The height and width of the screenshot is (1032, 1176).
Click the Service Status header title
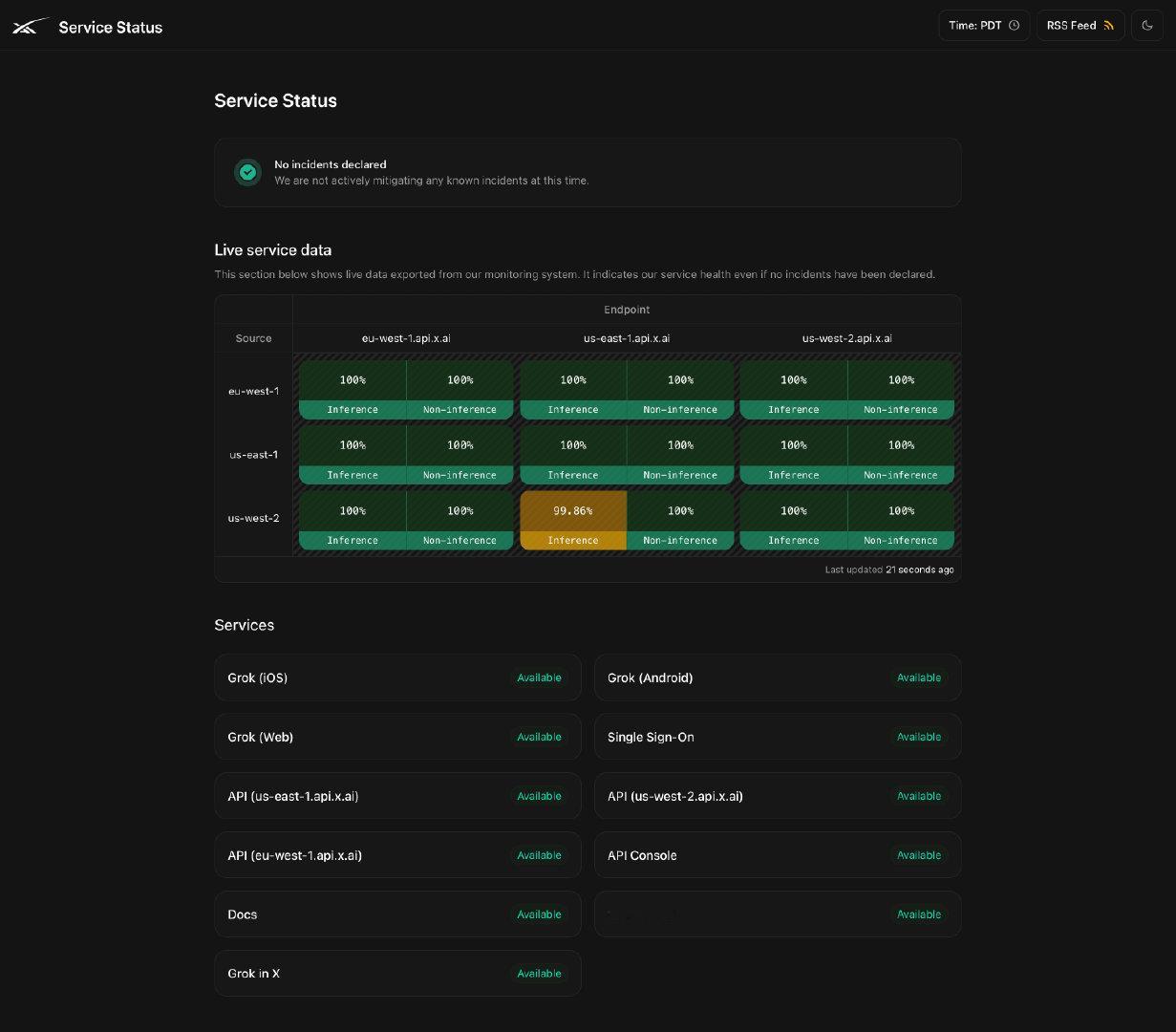tap(111, 27)
